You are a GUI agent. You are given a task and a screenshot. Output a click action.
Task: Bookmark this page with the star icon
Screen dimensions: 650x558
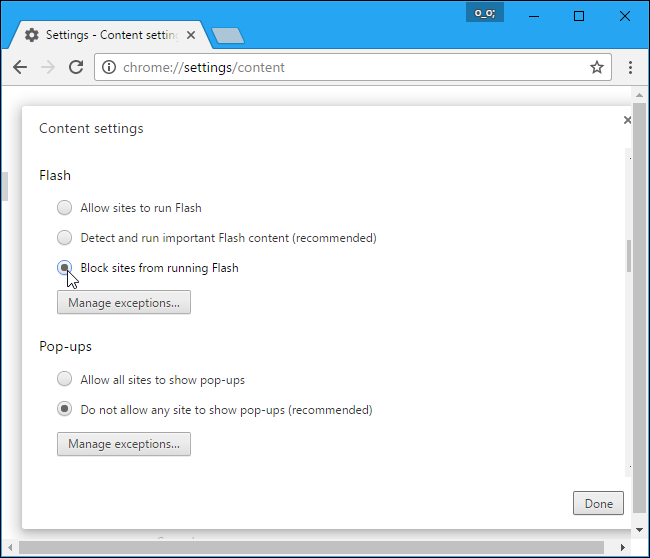pyautogui.click(x=597, y=67)
